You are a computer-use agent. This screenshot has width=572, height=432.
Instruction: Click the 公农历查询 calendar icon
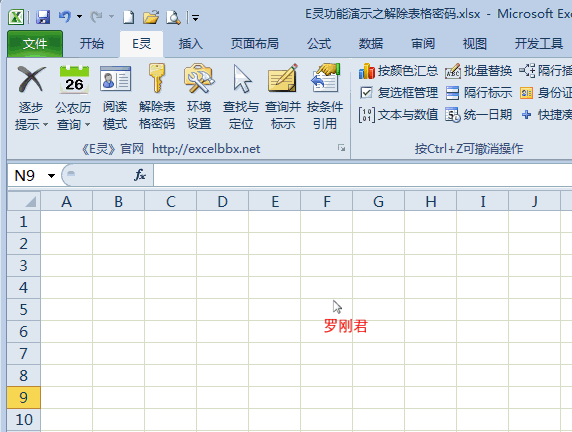pyautogui.click(x=74, y=79)
